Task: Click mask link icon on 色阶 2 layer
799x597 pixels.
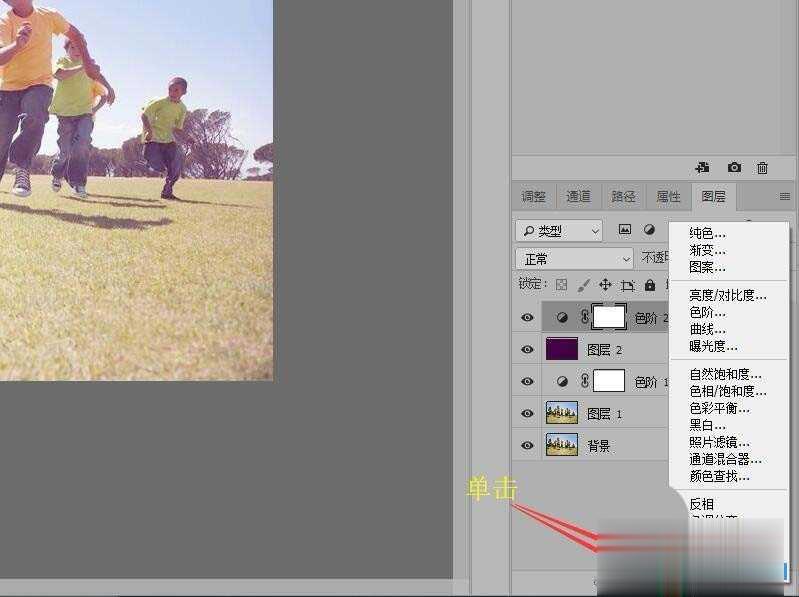Action: pyautogui.click(x=585, y=317)
